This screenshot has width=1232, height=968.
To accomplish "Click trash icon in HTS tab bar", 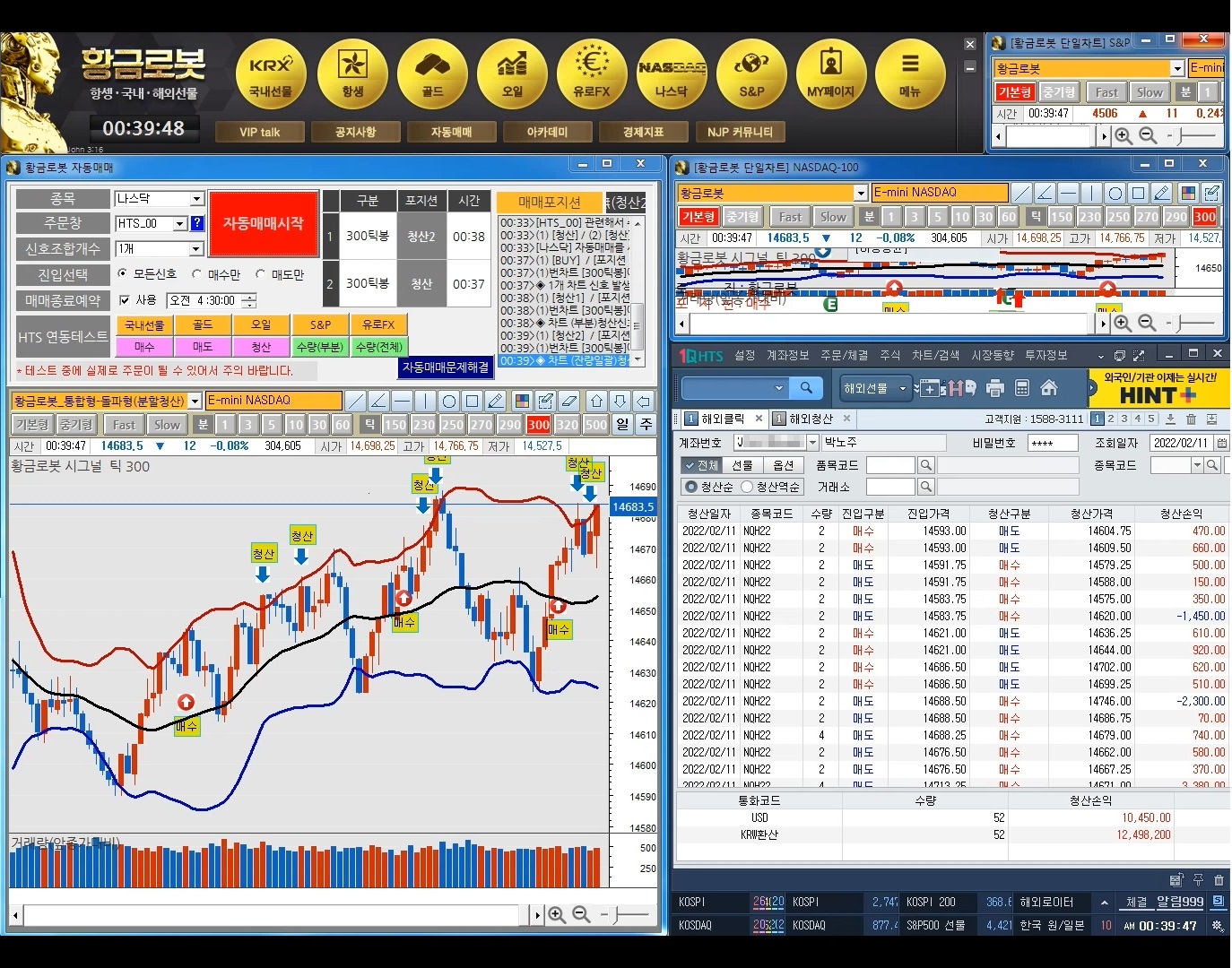I will point(1191,419).
